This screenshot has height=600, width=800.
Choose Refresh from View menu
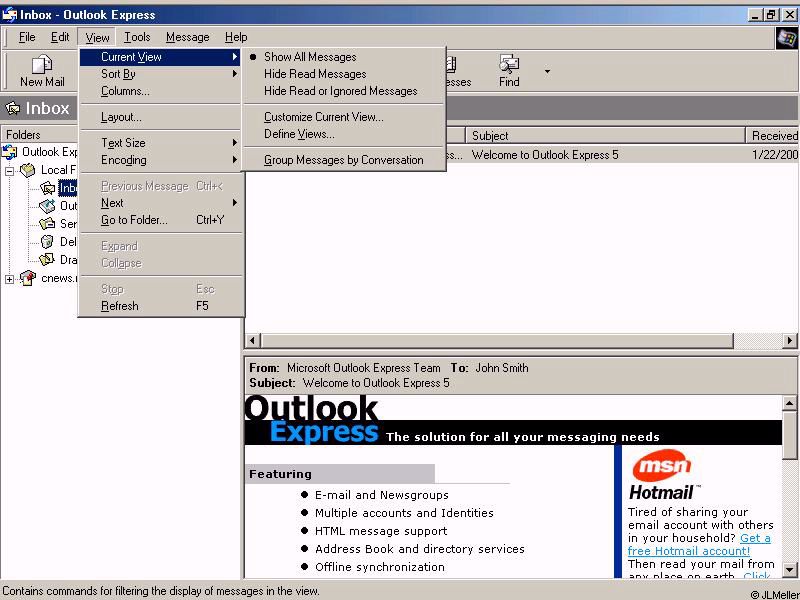coord(161,306)
